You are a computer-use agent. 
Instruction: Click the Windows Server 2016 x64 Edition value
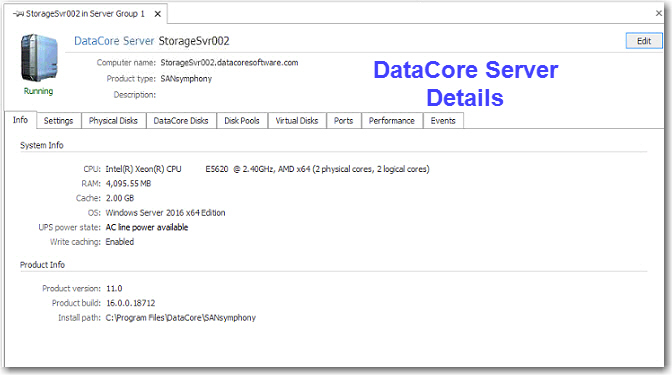click(165, 213)
